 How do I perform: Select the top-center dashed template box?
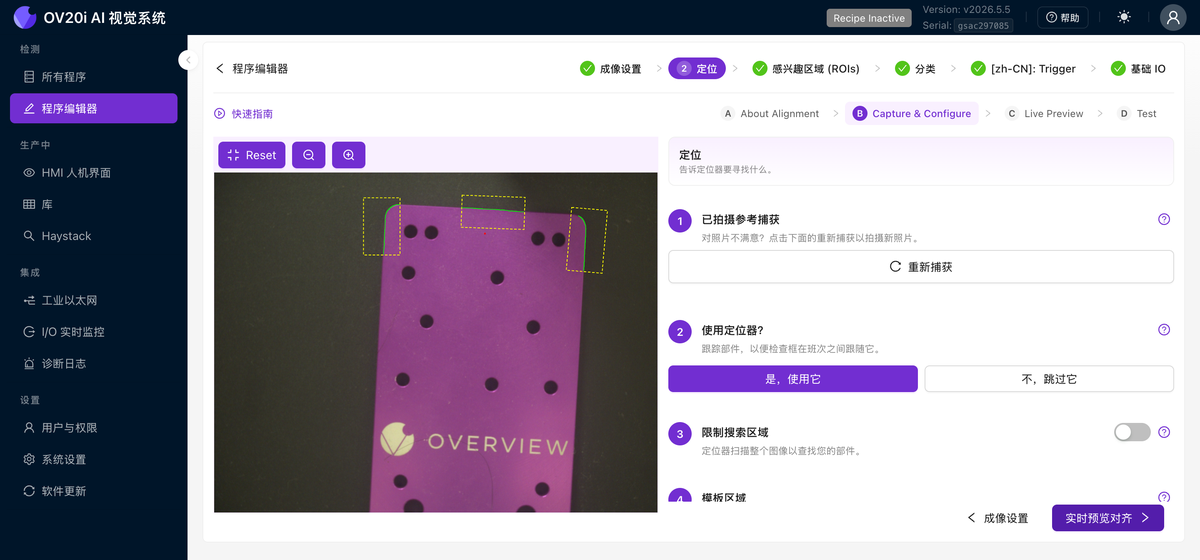(x=493, y=212)
